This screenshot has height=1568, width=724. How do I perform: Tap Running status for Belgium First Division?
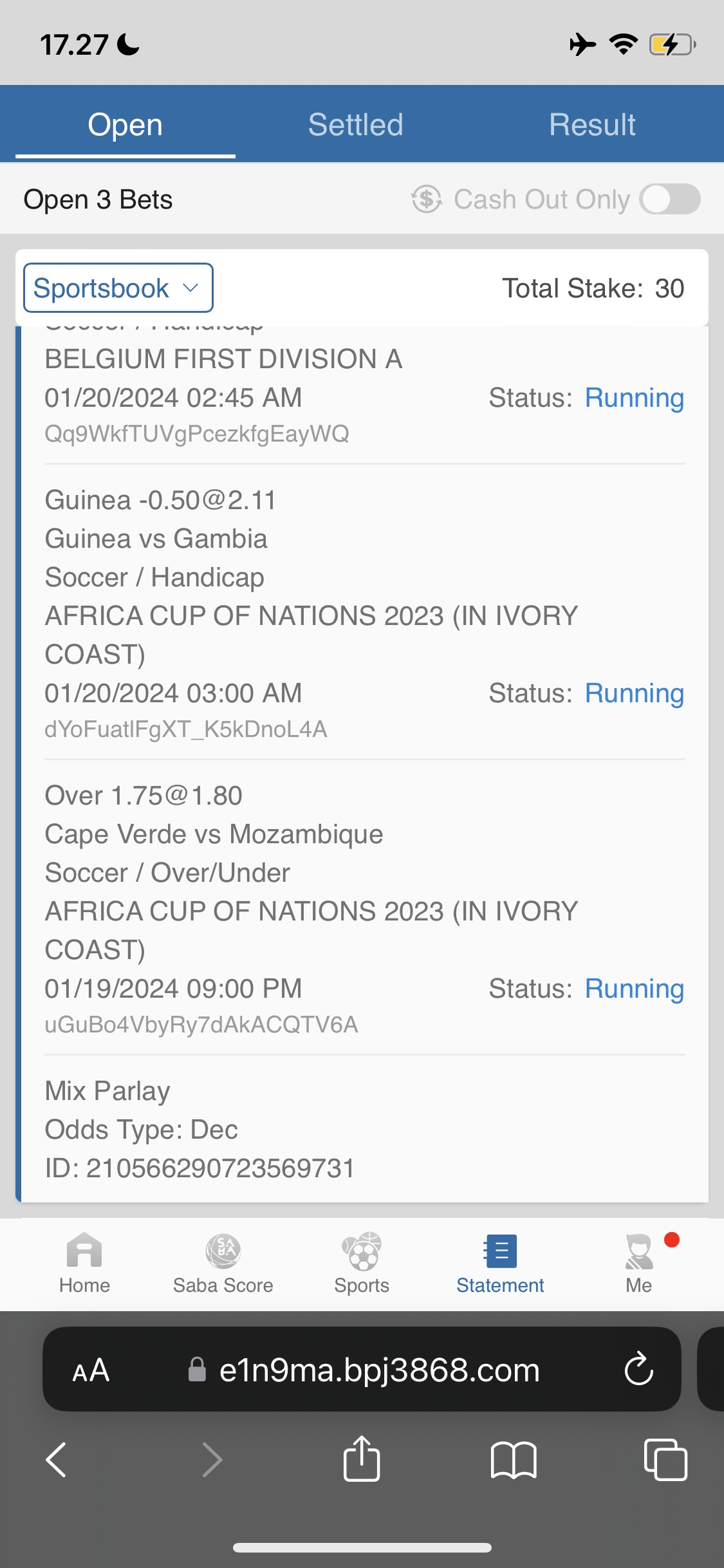(634, 398)
